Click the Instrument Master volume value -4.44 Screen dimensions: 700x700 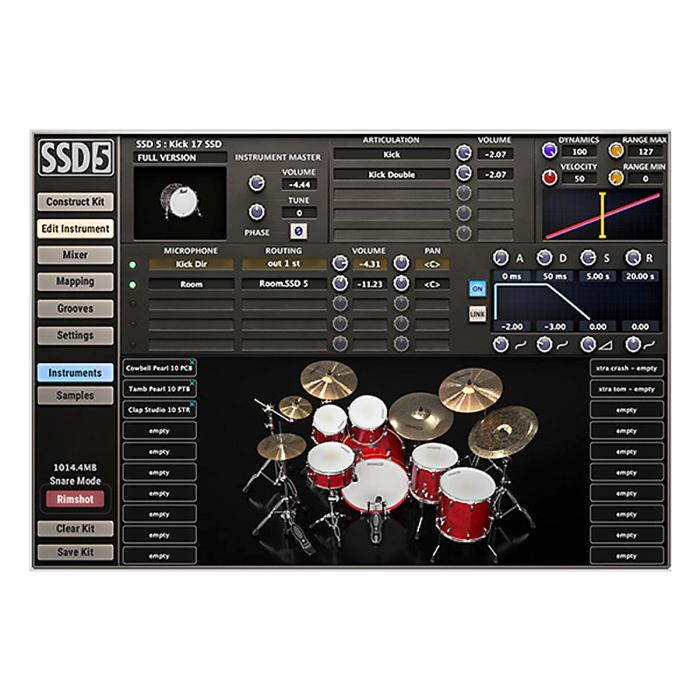click(x=299, y=184)
